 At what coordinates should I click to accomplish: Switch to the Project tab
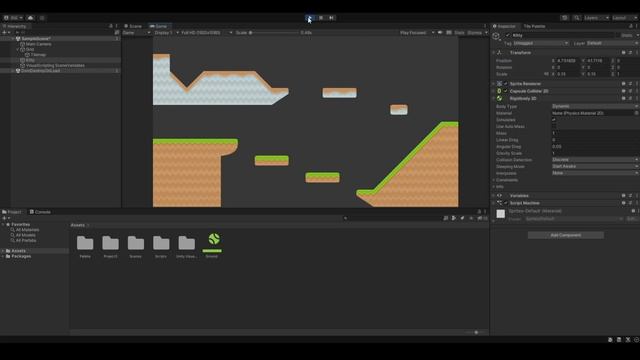[x=12, y=212]
